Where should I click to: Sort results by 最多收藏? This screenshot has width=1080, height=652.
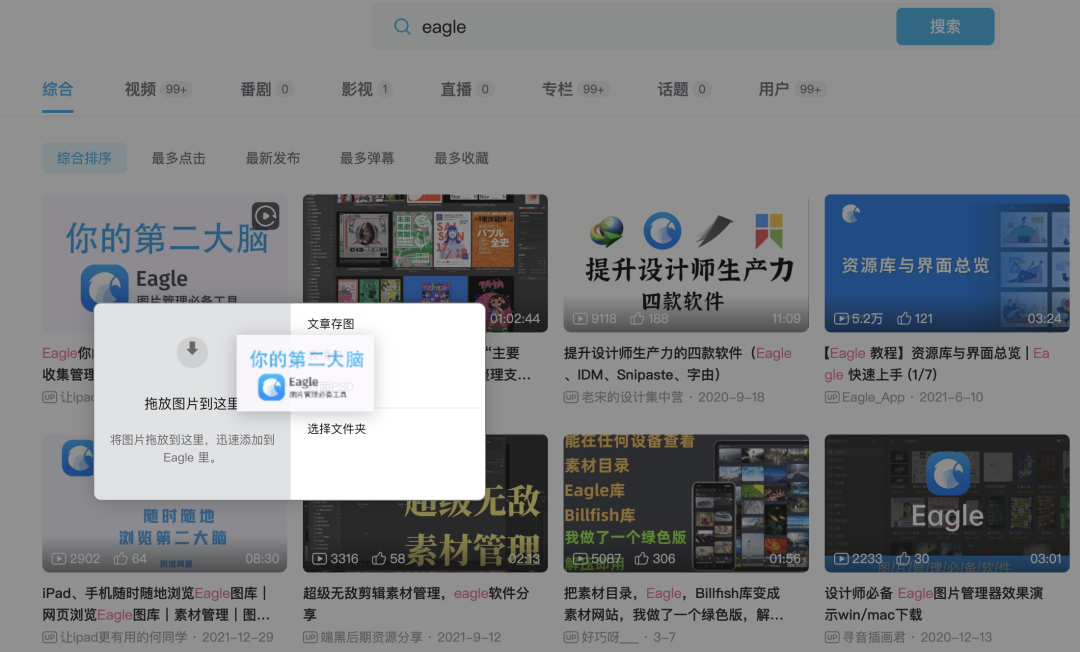(x=460, y=157)
